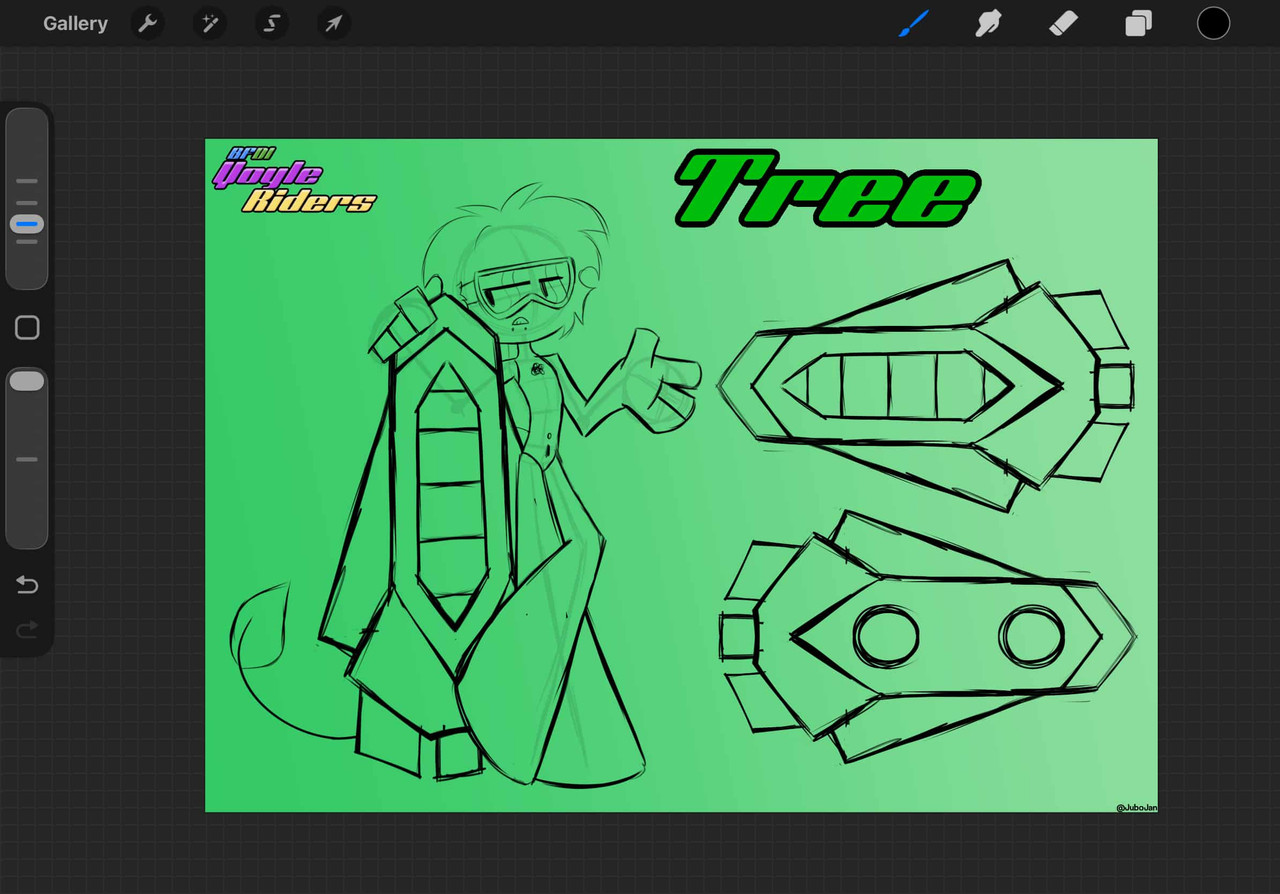Click the brush opacity slider handle
The image size is (1280, 894).
(x=27, y=380)
